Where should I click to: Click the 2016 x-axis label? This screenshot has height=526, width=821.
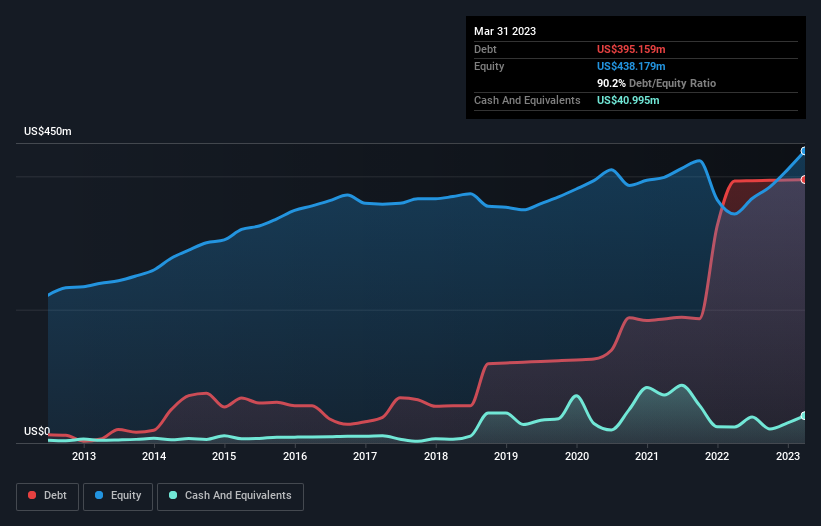pos(295,456)
